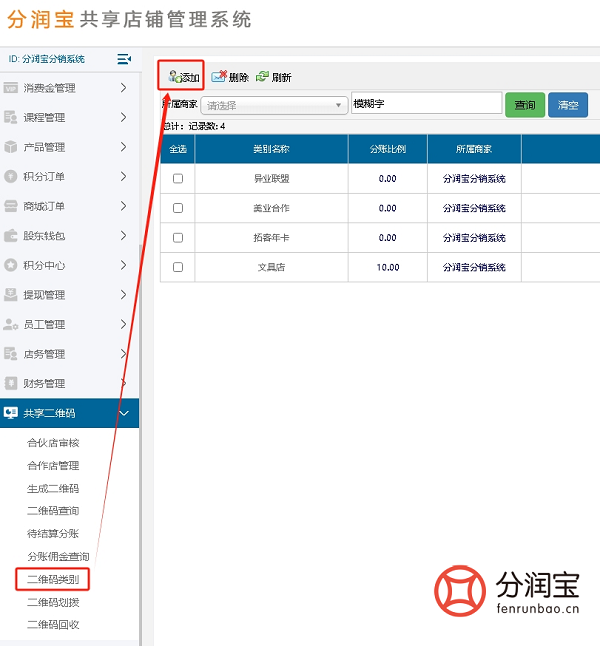Click the 财务管理 yen icon

(10, 383)
